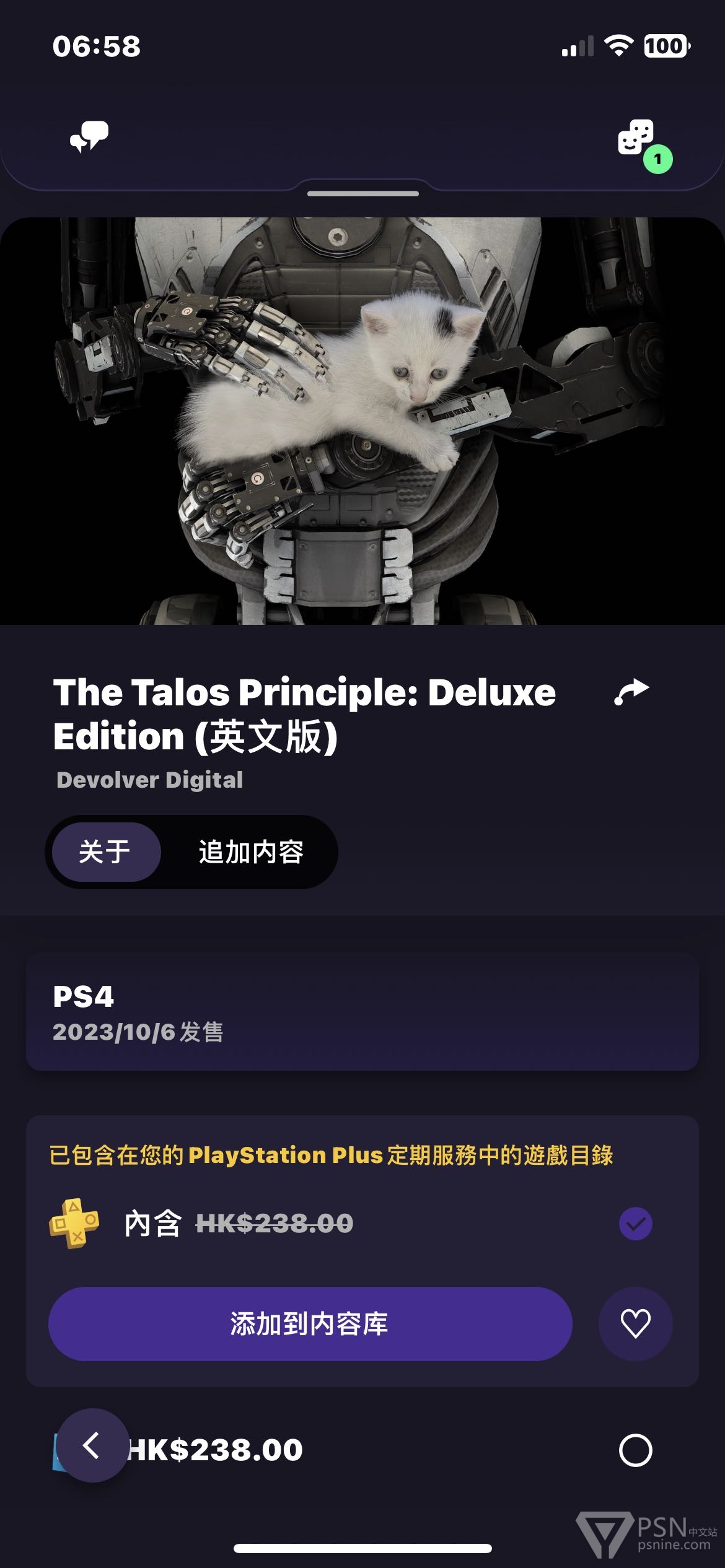Add game to wishlist with heart icon
The width and height of the screenshot is (725, 1568).
(x=635, y=1323)
